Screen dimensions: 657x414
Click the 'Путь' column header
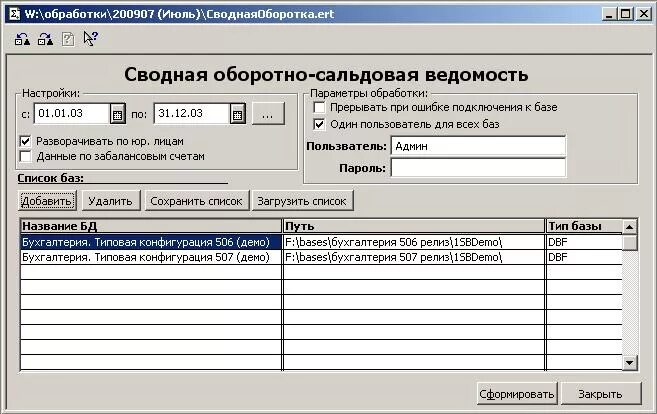coord(414,226)
